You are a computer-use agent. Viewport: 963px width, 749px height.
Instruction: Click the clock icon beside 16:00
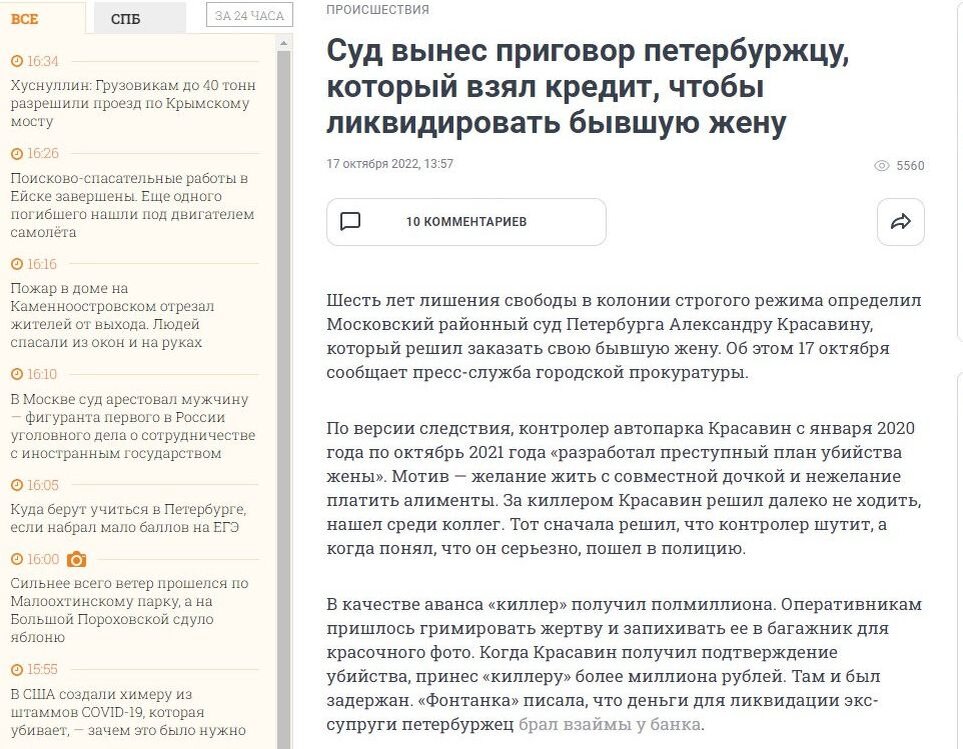click(x=17, y=559)
